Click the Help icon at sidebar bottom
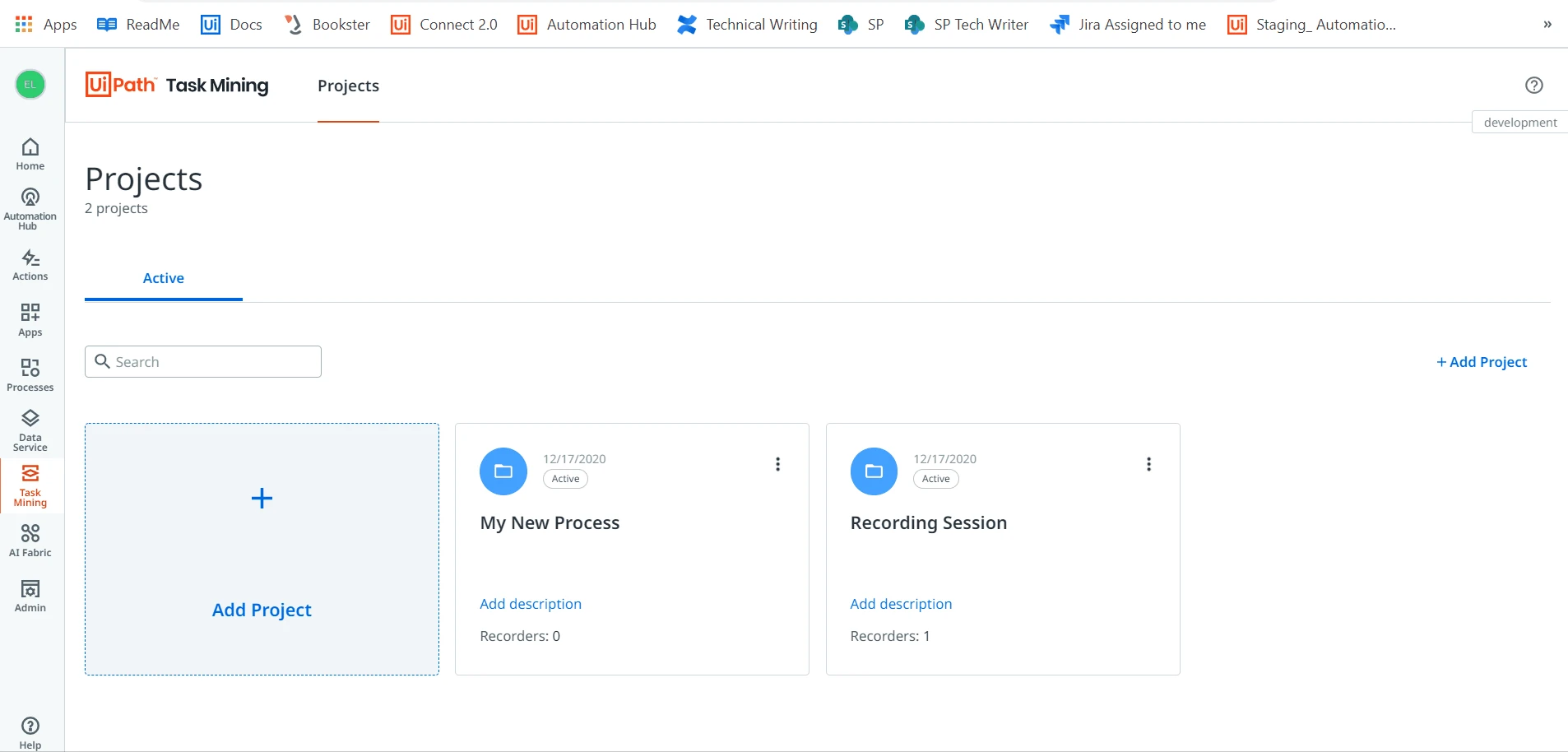 click(30, 732)
